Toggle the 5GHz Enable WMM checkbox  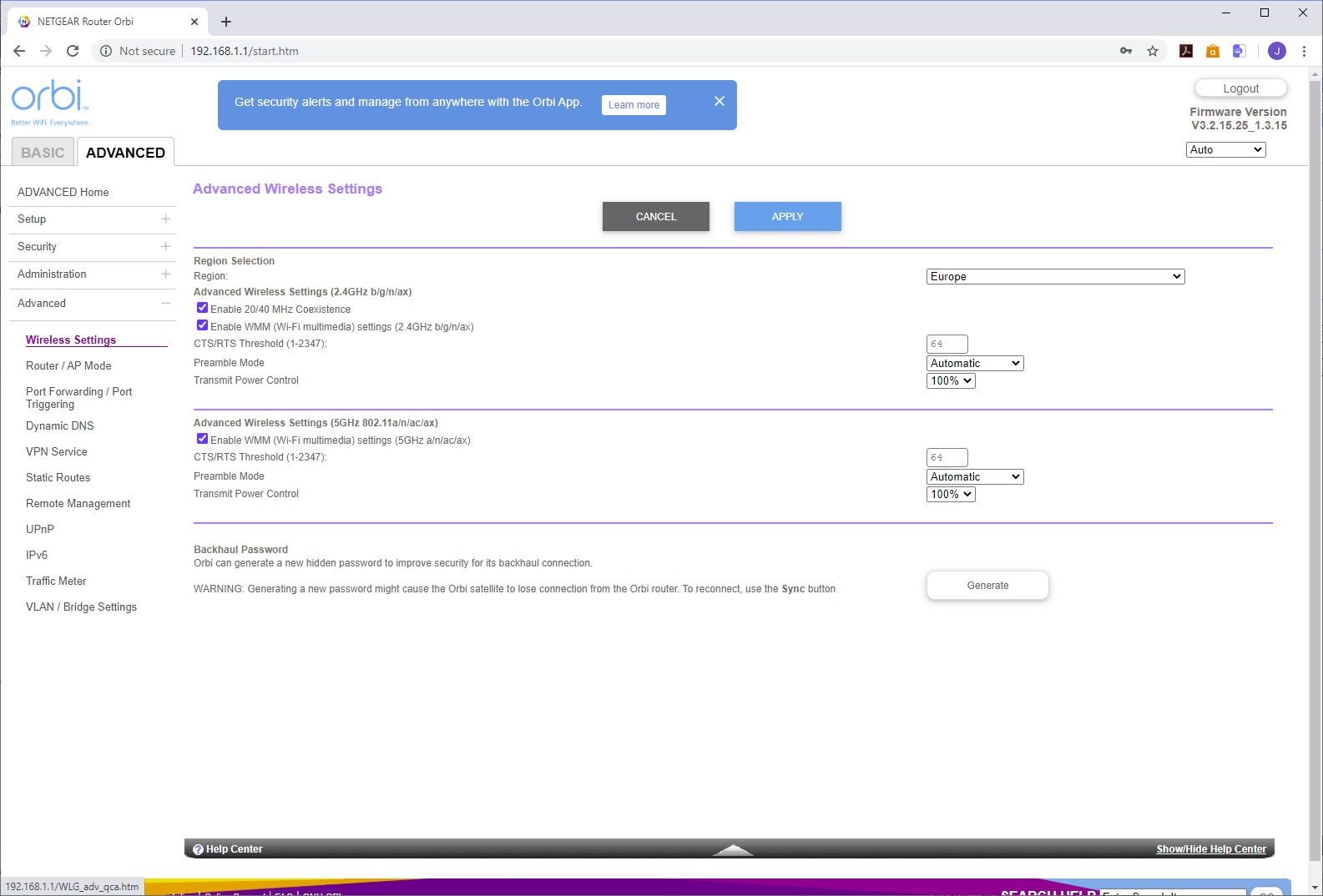(x=202, y=439)
